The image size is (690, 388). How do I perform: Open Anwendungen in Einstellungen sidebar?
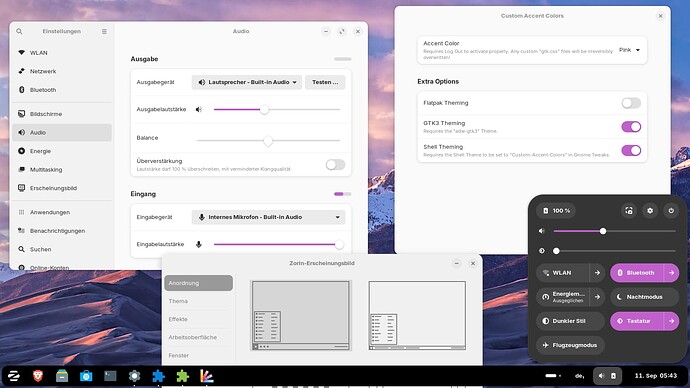point(62,212)
